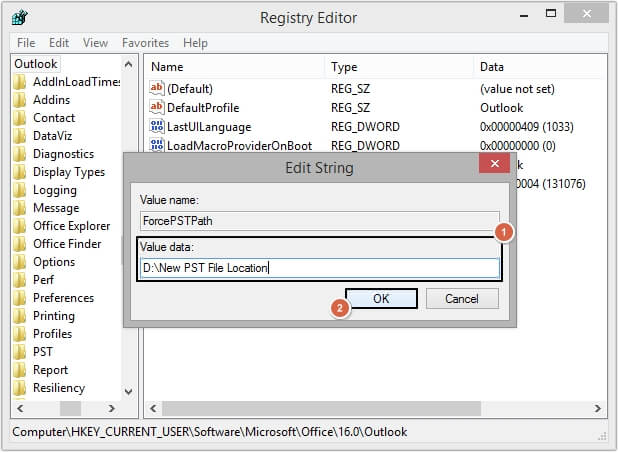Click the Resiliency folder icon
This screenshot has height=453, width=619.
(x=19, y=388)
